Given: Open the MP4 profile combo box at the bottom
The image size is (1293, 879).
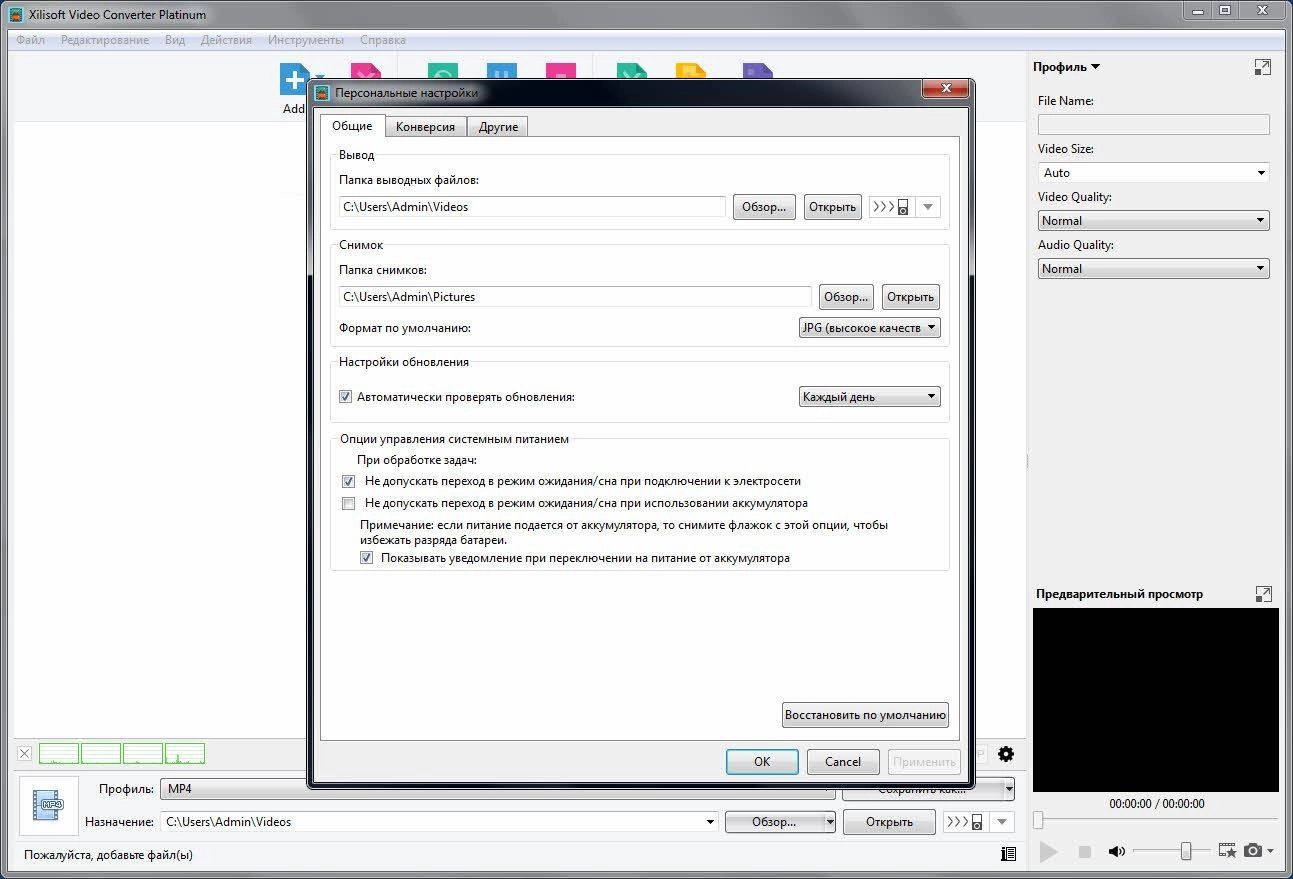Looking at the screenshot, I should (x=498, y=789).
